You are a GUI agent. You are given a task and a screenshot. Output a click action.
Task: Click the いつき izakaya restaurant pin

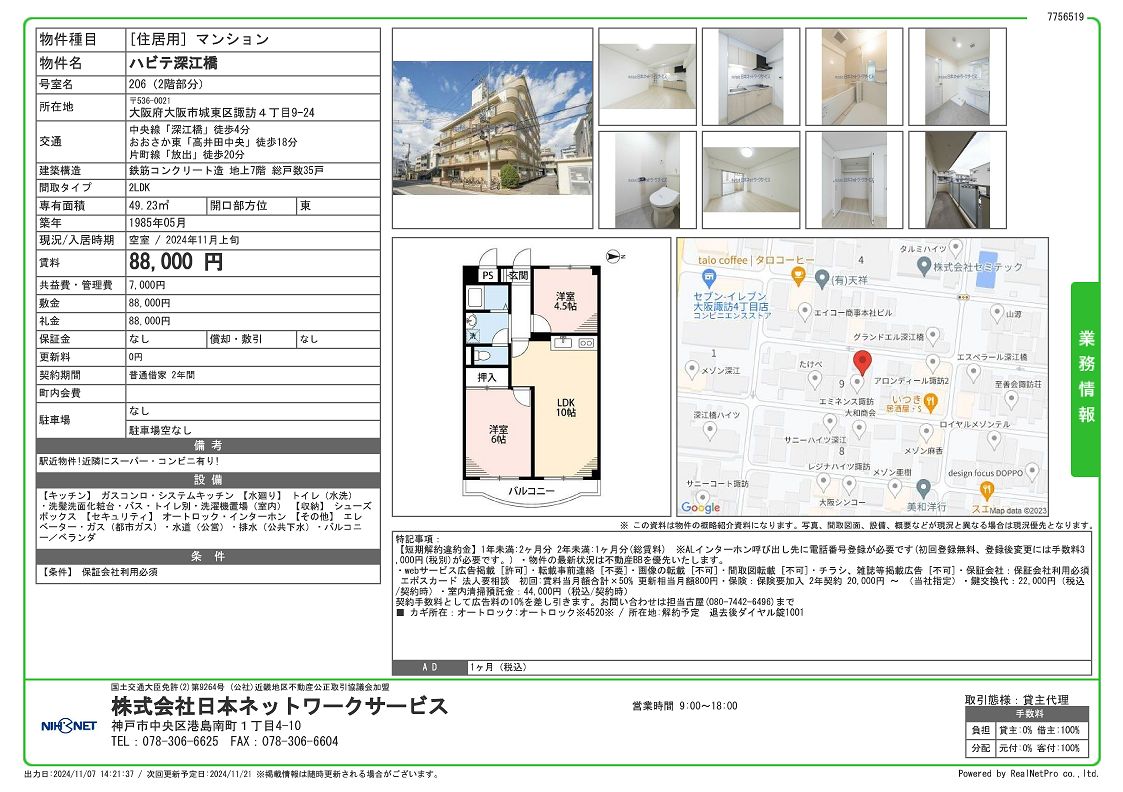pos(930,404)
